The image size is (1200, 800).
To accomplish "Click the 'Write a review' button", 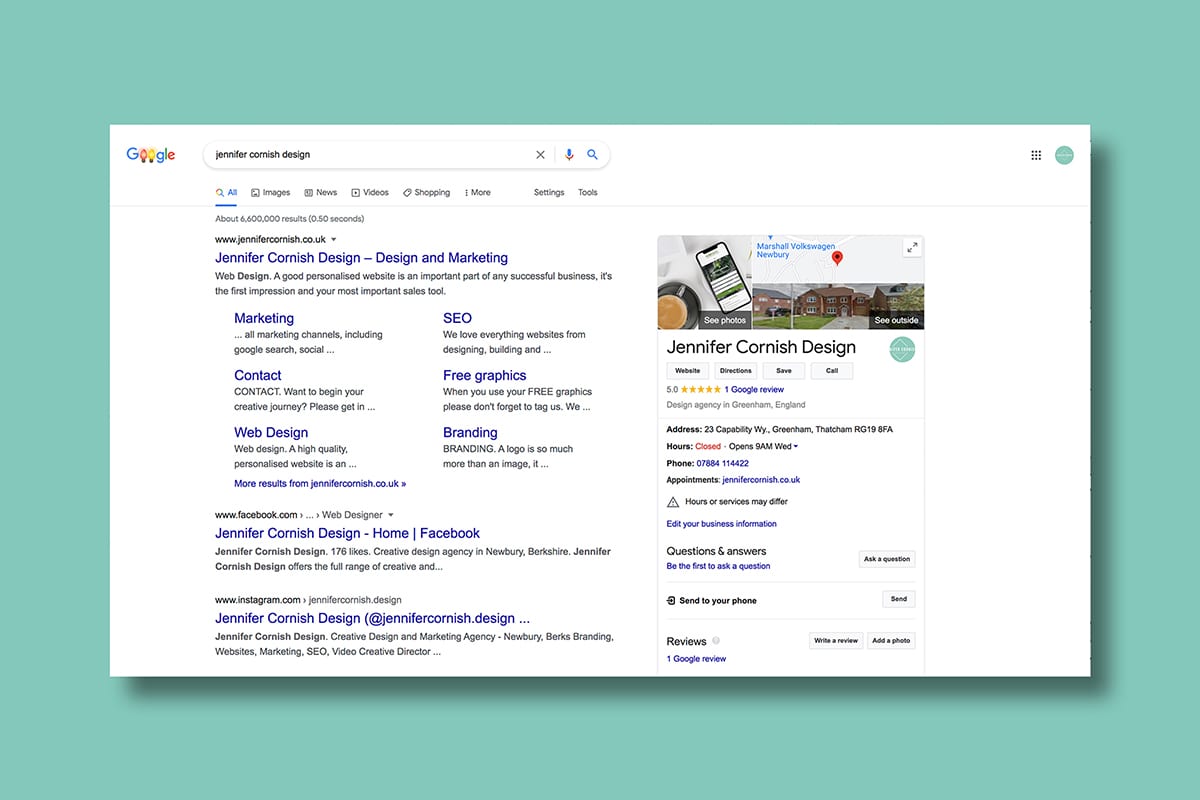I will tap(836, 641).
